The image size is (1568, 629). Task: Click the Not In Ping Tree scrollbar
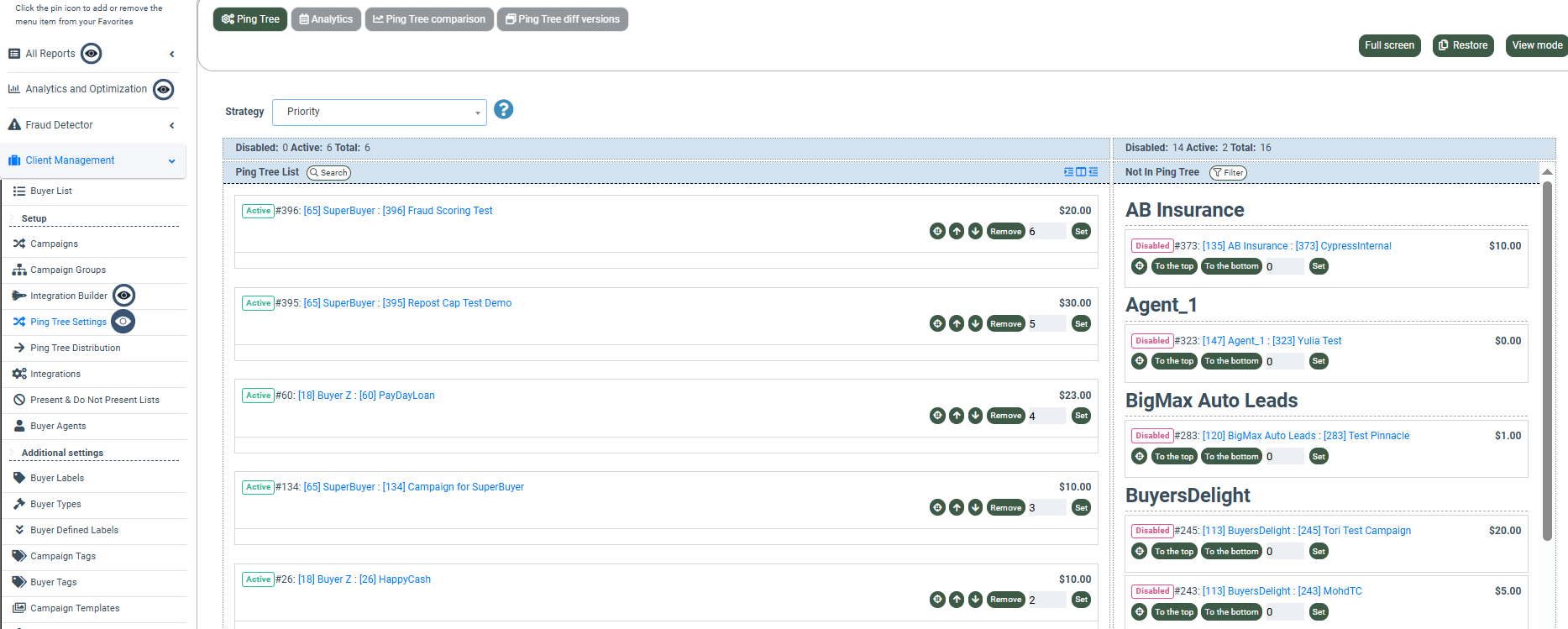coord(1547,361)
